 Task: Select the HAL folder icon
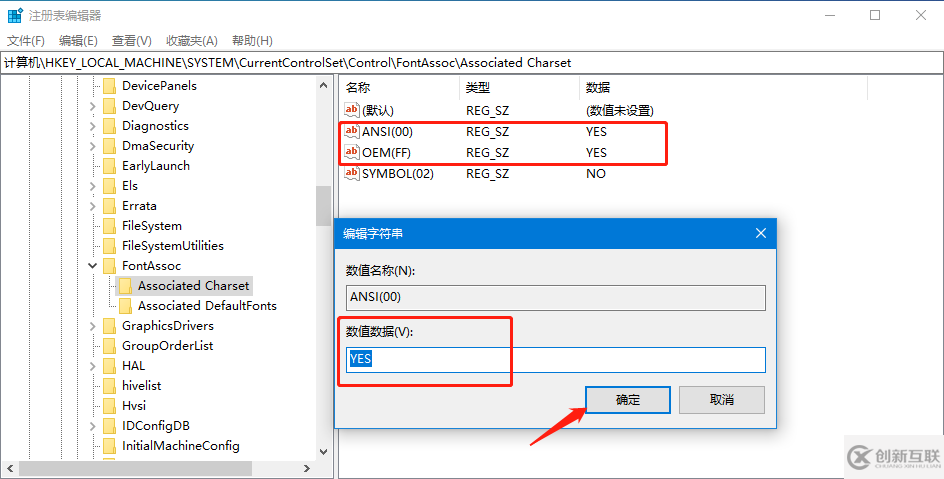[109, 366]
